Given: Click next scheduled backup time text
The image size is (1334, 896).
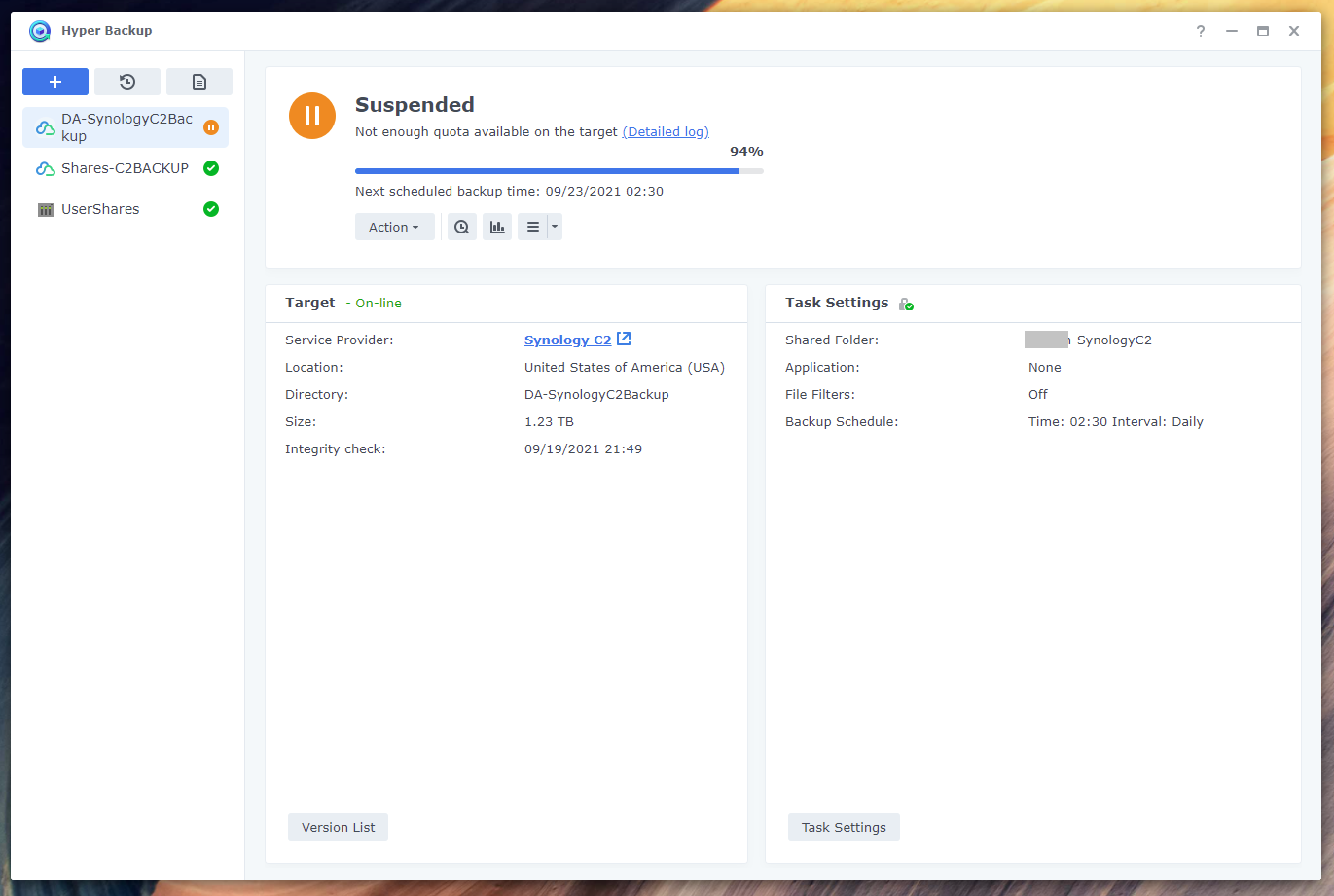Looking at the screenshot, I should click(509, 191).
